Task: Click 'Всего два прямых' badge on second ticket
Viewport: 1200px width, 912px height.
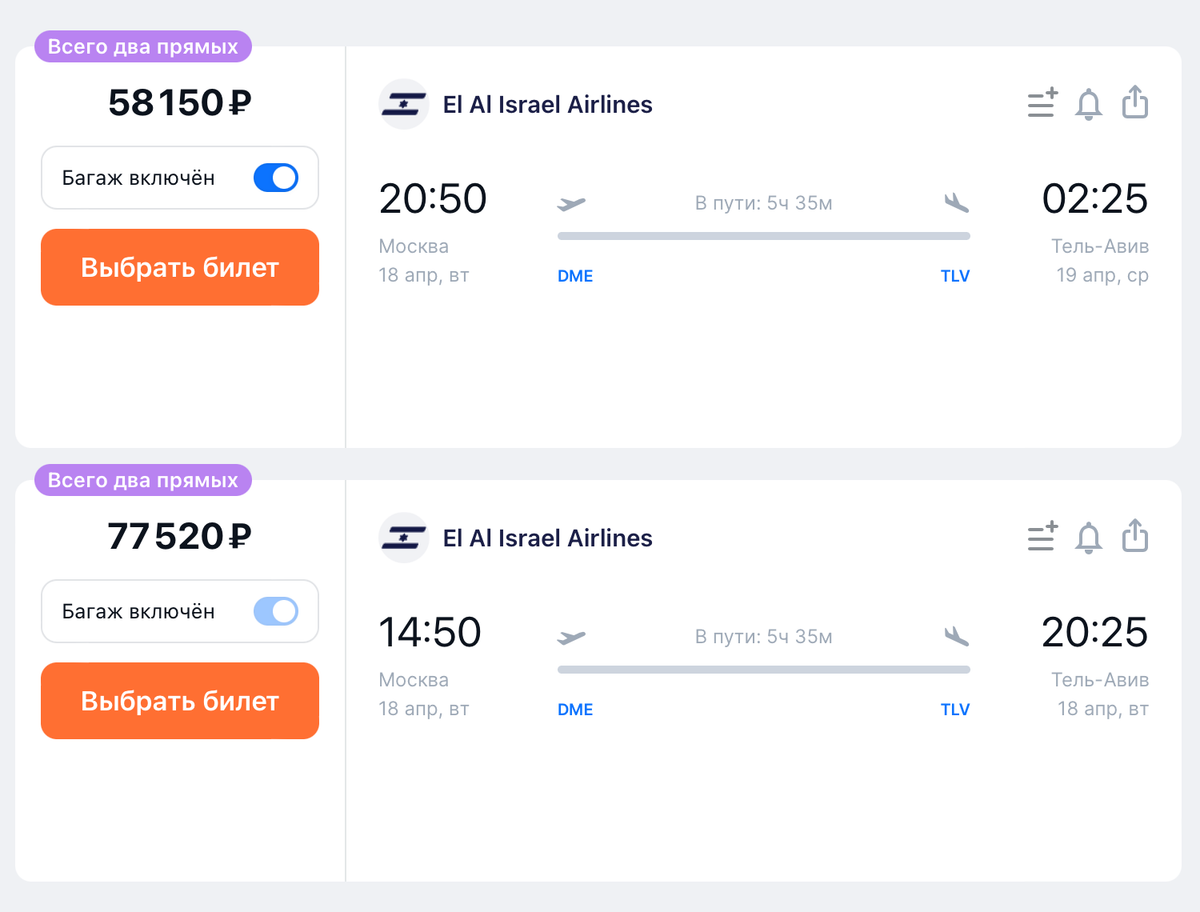Action: pyautogui.click(x=143, y=480)
